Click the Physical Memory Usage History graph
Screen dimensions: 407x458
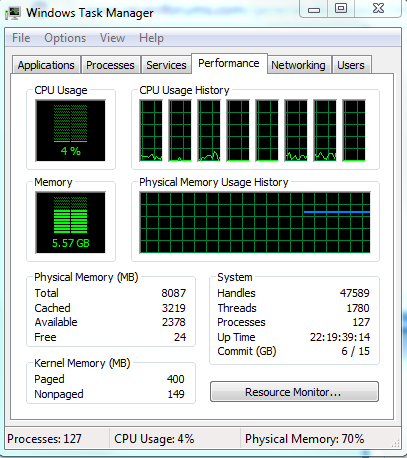(x=255, y=222)
